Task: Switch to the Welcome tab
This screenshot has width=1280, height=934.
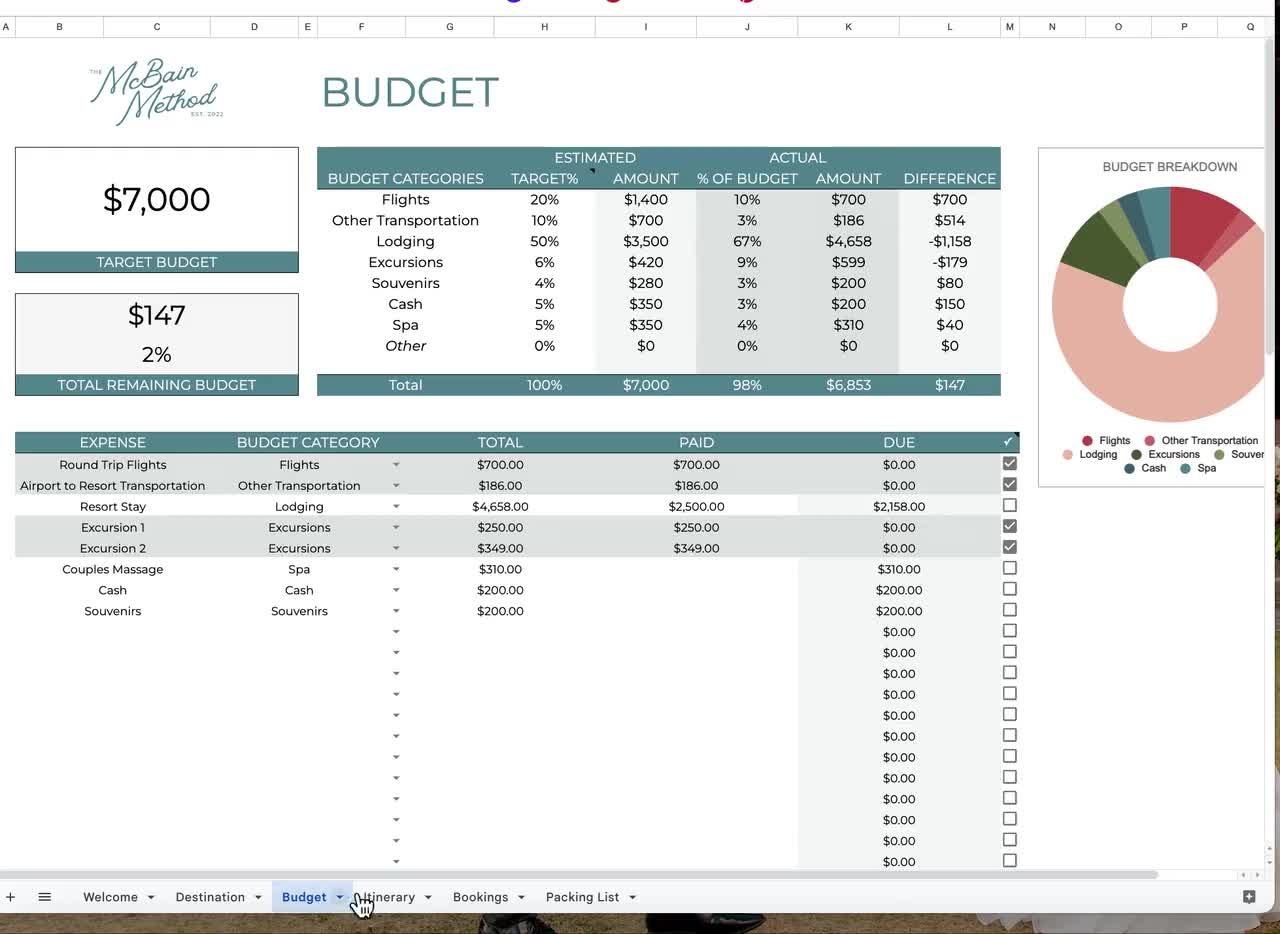Action: coord(110,897)
